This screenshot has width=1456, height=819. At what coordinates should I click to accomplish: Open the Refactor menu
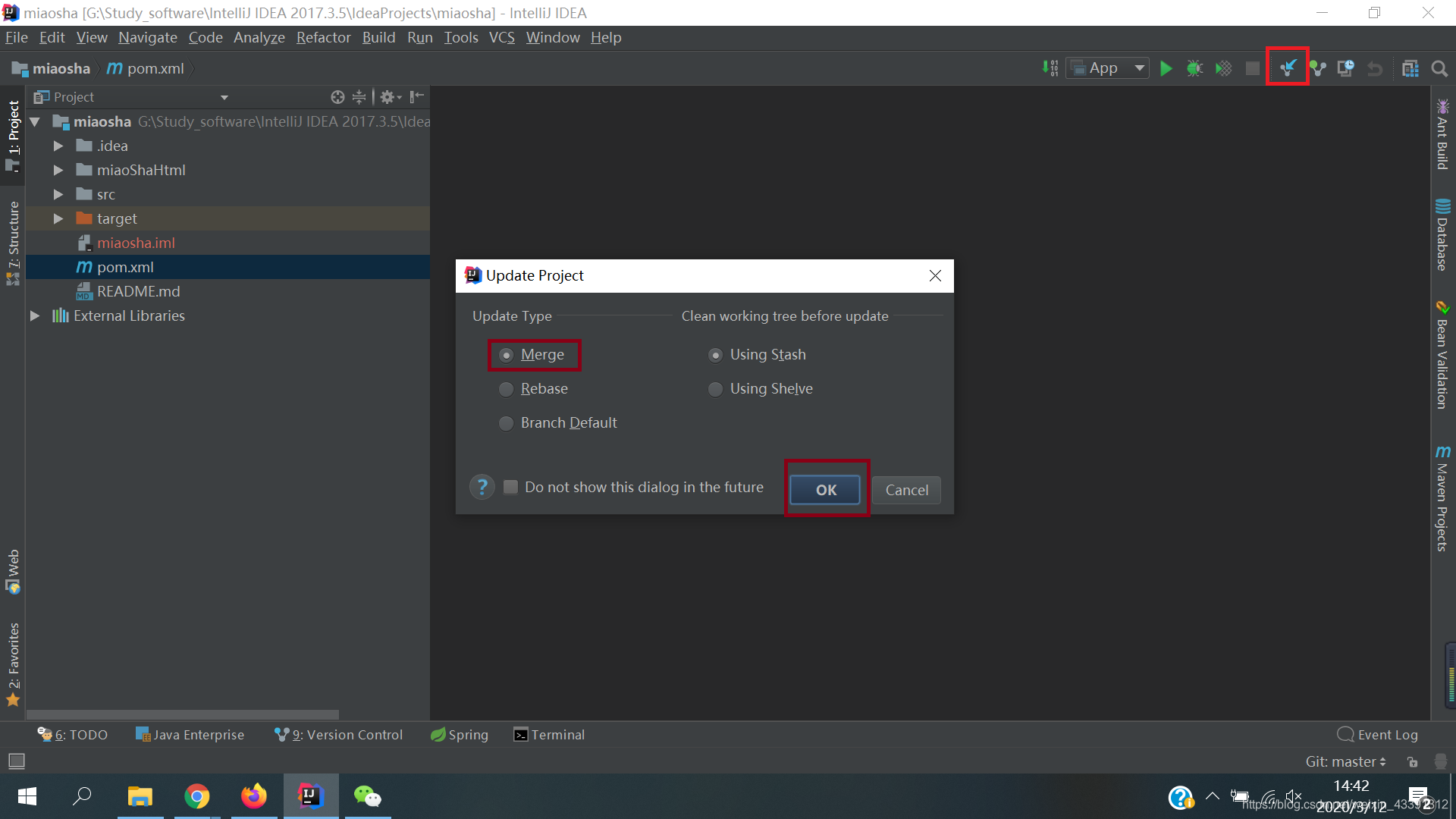[324, 37]
